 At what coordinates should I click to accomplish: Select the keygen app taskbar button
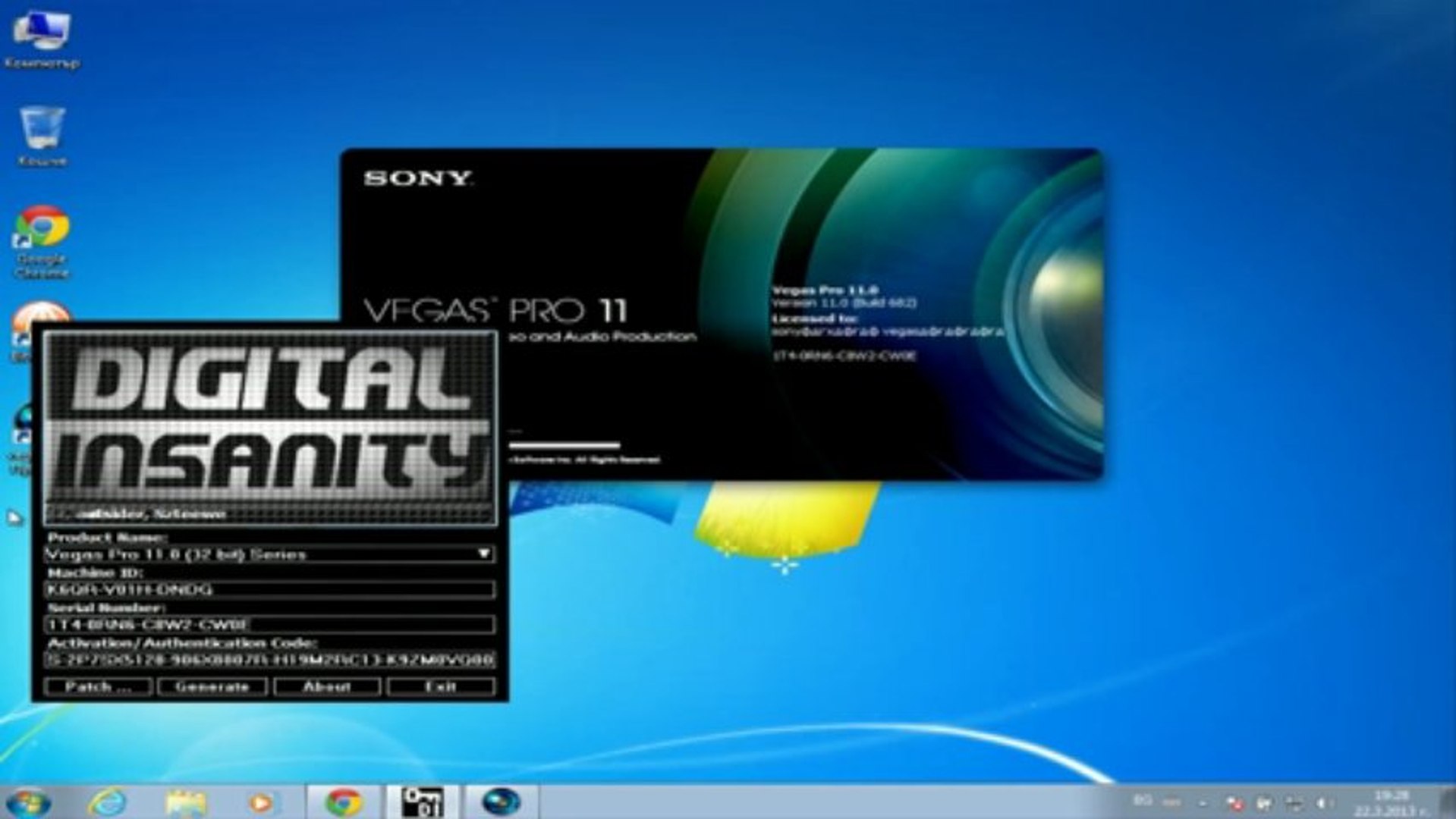[x=423, y=802]
